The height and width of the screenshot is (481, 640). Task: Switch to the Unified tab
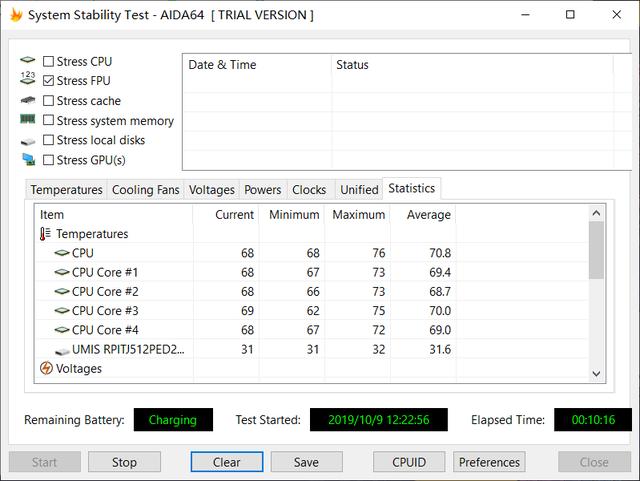(x=359, y=190)
